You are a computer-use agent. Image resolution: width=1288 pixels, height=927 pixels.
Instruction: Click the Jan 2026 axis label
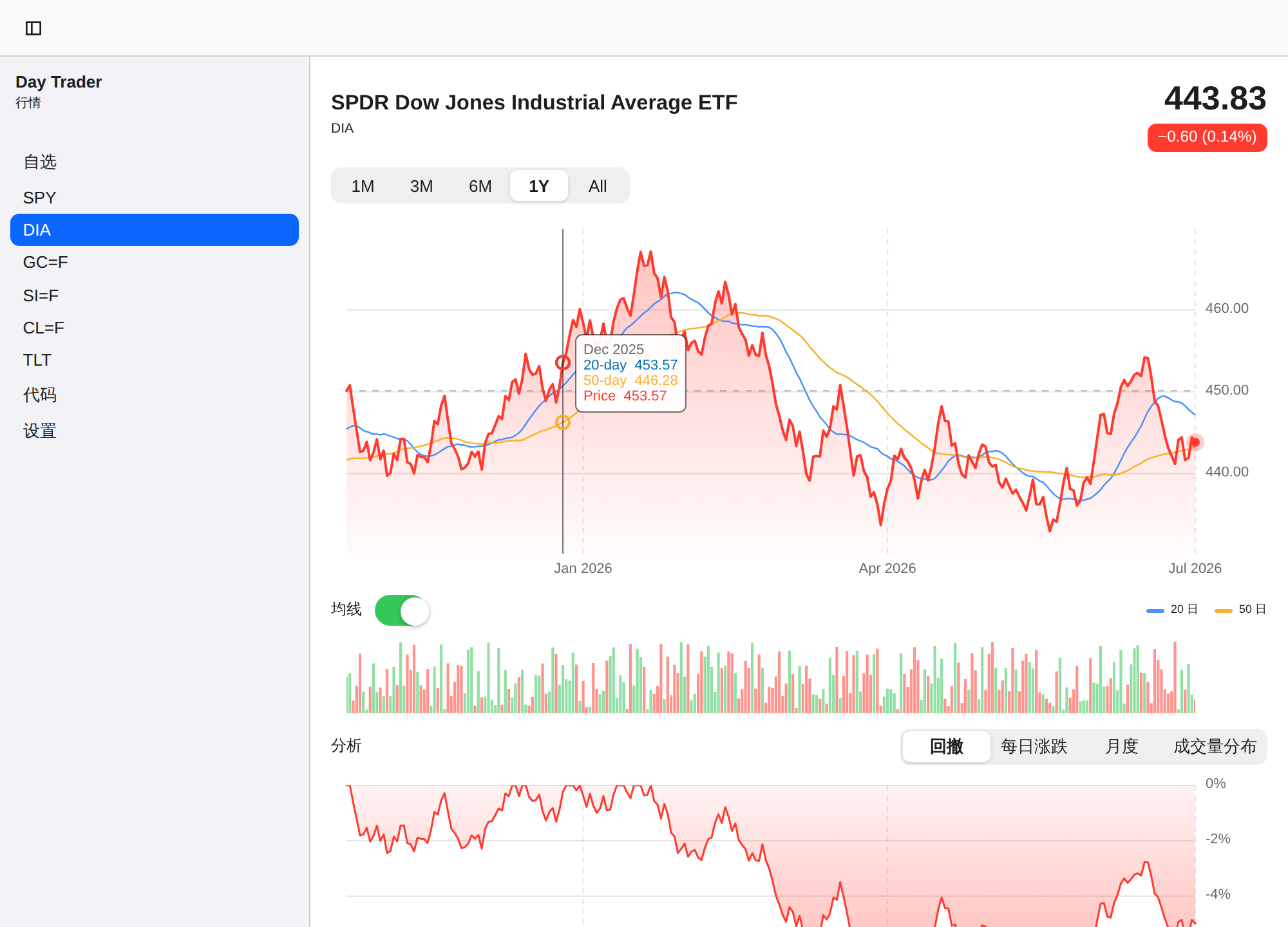[x=583, y=568]
